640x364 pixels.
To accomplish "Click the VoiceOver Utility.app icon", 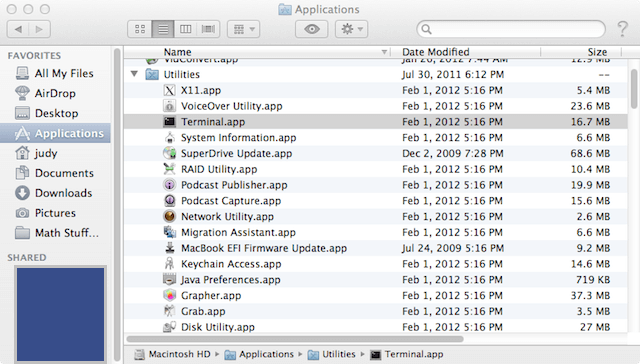I will 169,106.
